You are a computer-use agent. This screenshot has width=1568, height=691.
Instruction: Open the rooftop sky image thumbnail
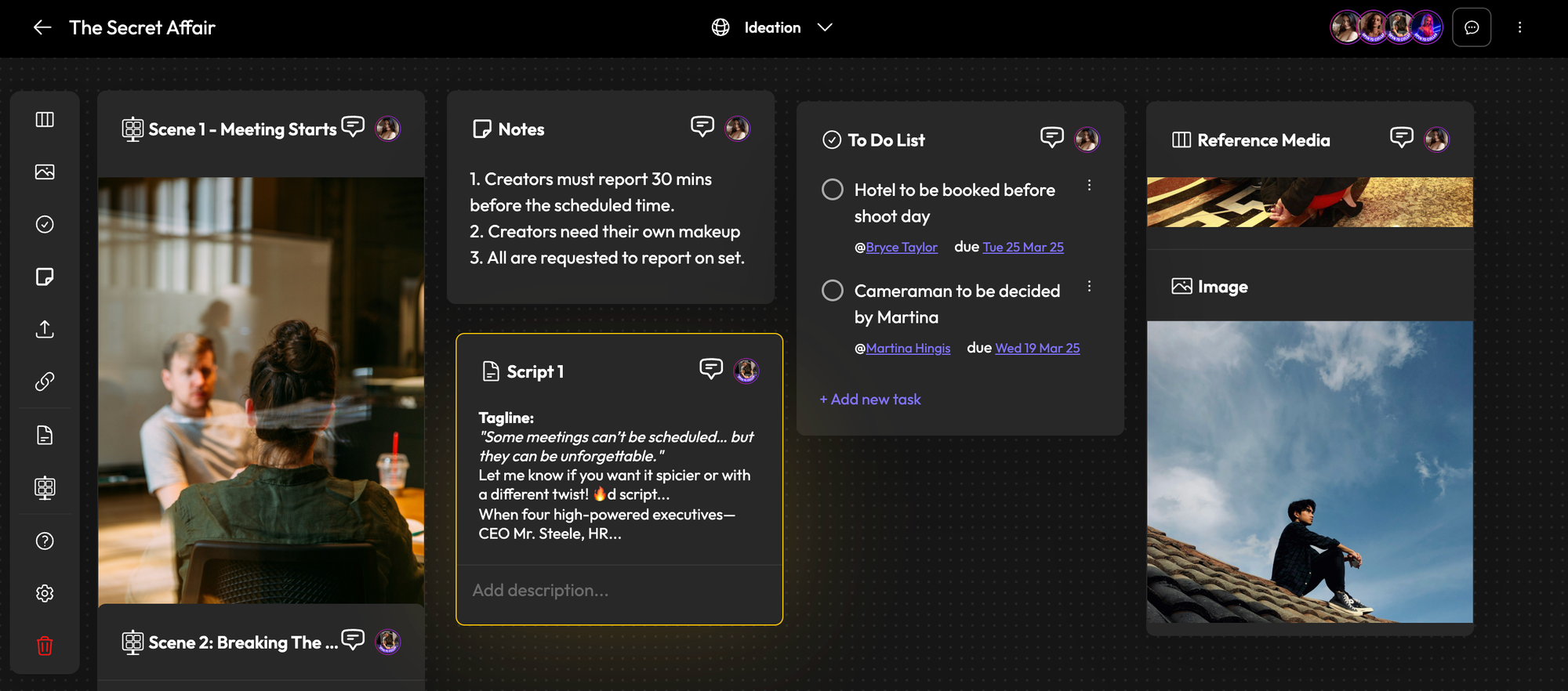(x=1309, y=472)
